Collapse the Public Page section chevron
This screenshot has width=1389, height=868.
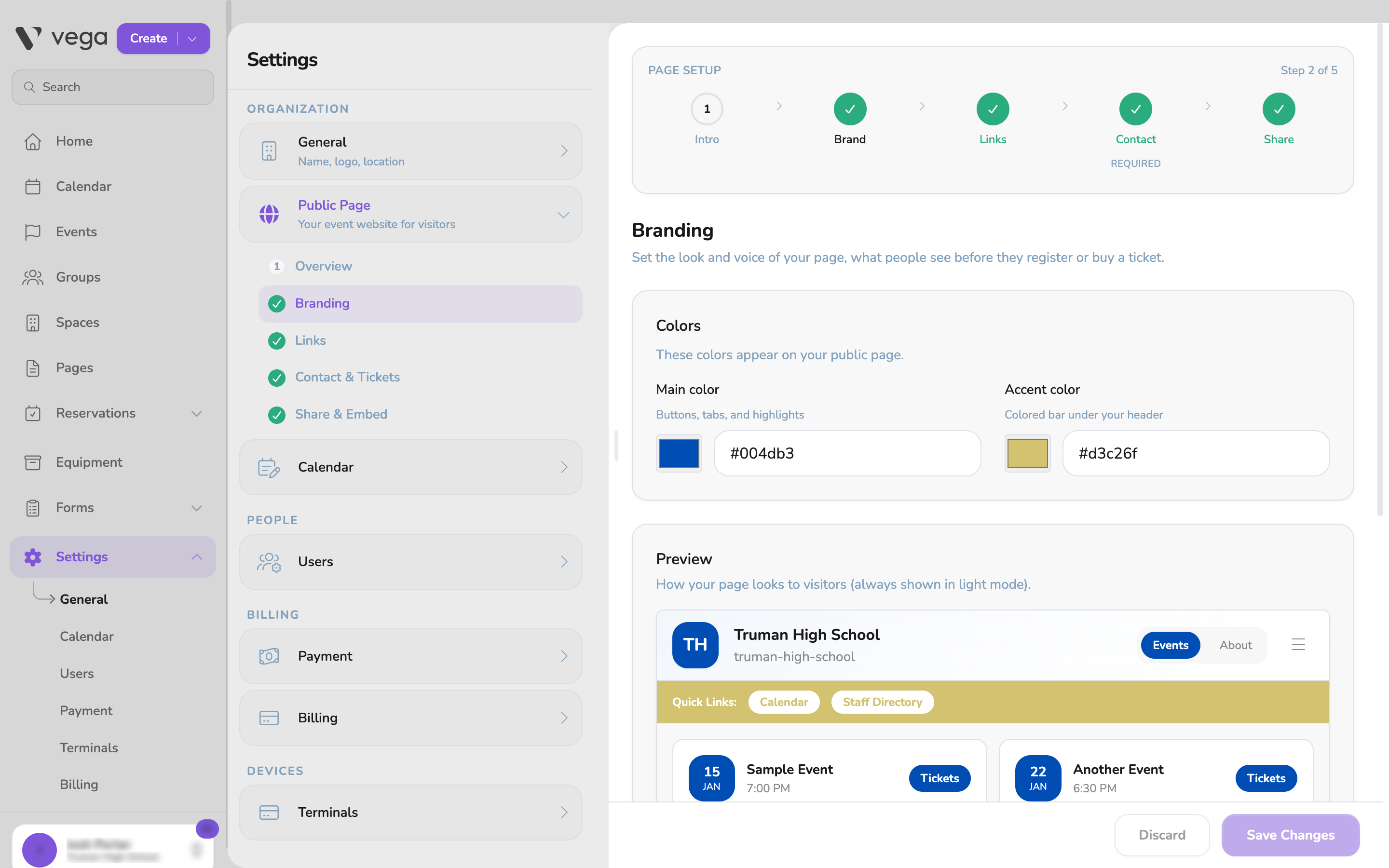coord(563,215)
